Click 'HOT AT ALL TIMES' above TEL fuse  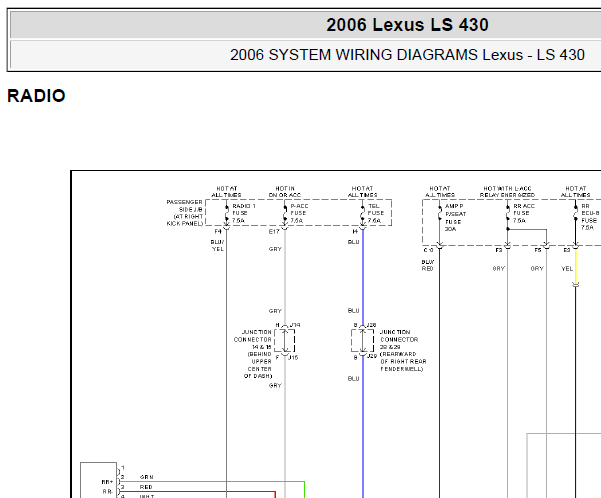point(362,192)
